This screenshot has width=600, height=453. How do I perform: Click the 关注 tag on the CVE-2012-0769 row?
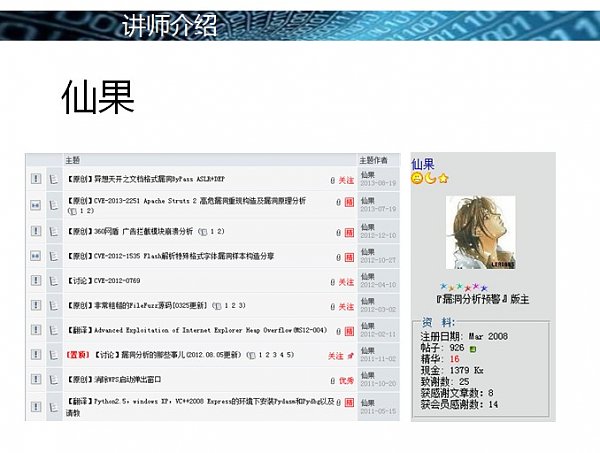coord(346,282)
